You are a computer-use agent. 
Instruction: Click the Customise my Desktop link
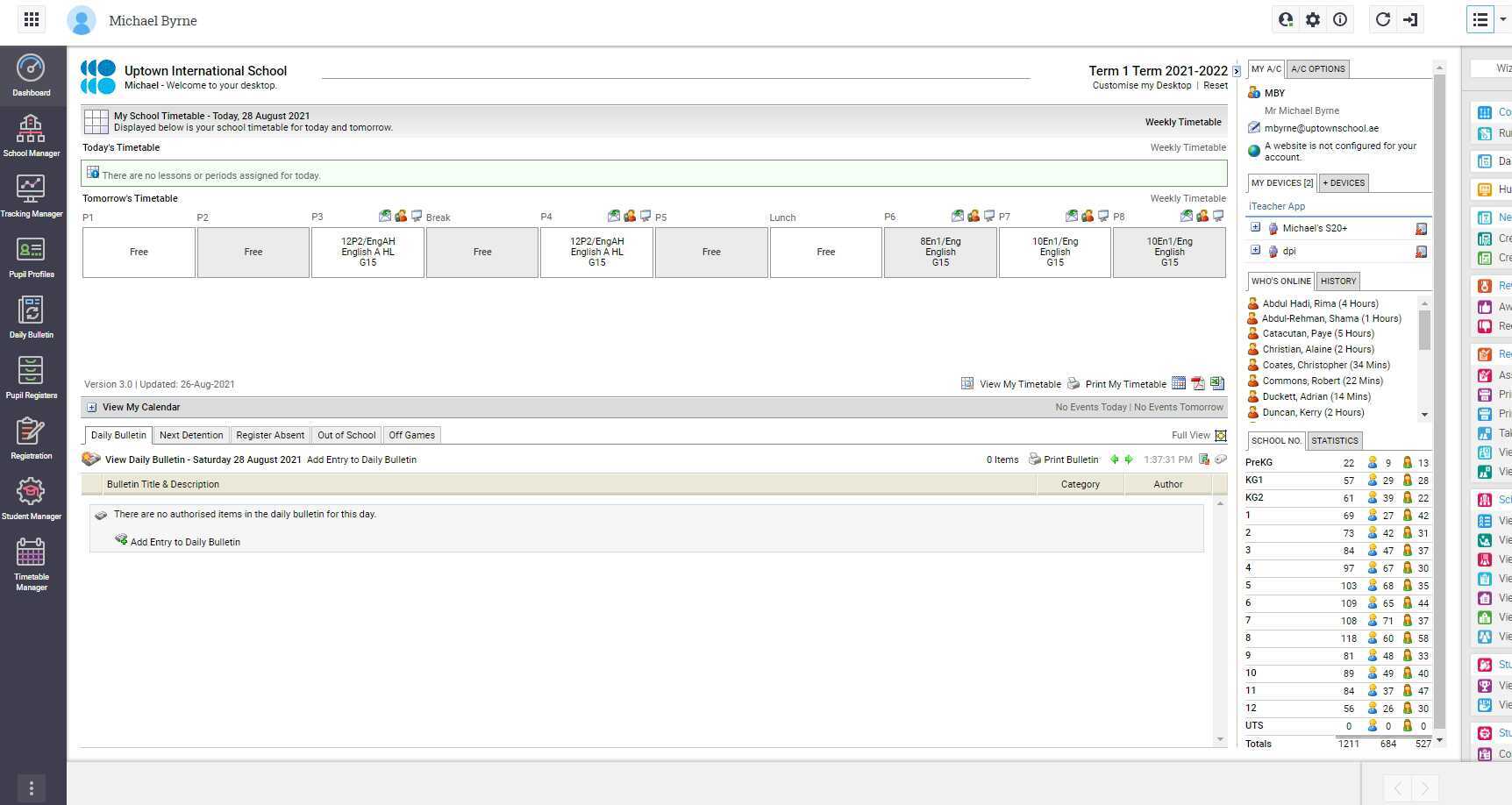pos(1140,85)
